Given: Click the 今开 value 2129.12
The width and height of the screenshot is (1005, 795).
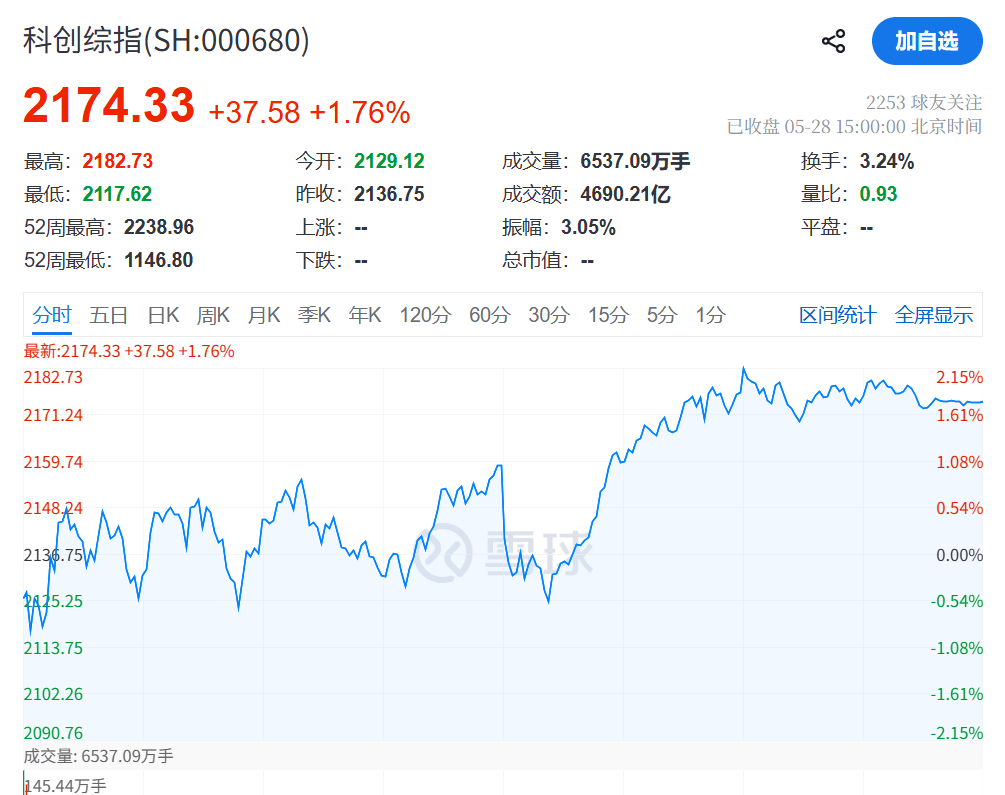Looking at the screenshot, I should click(389, 161).
